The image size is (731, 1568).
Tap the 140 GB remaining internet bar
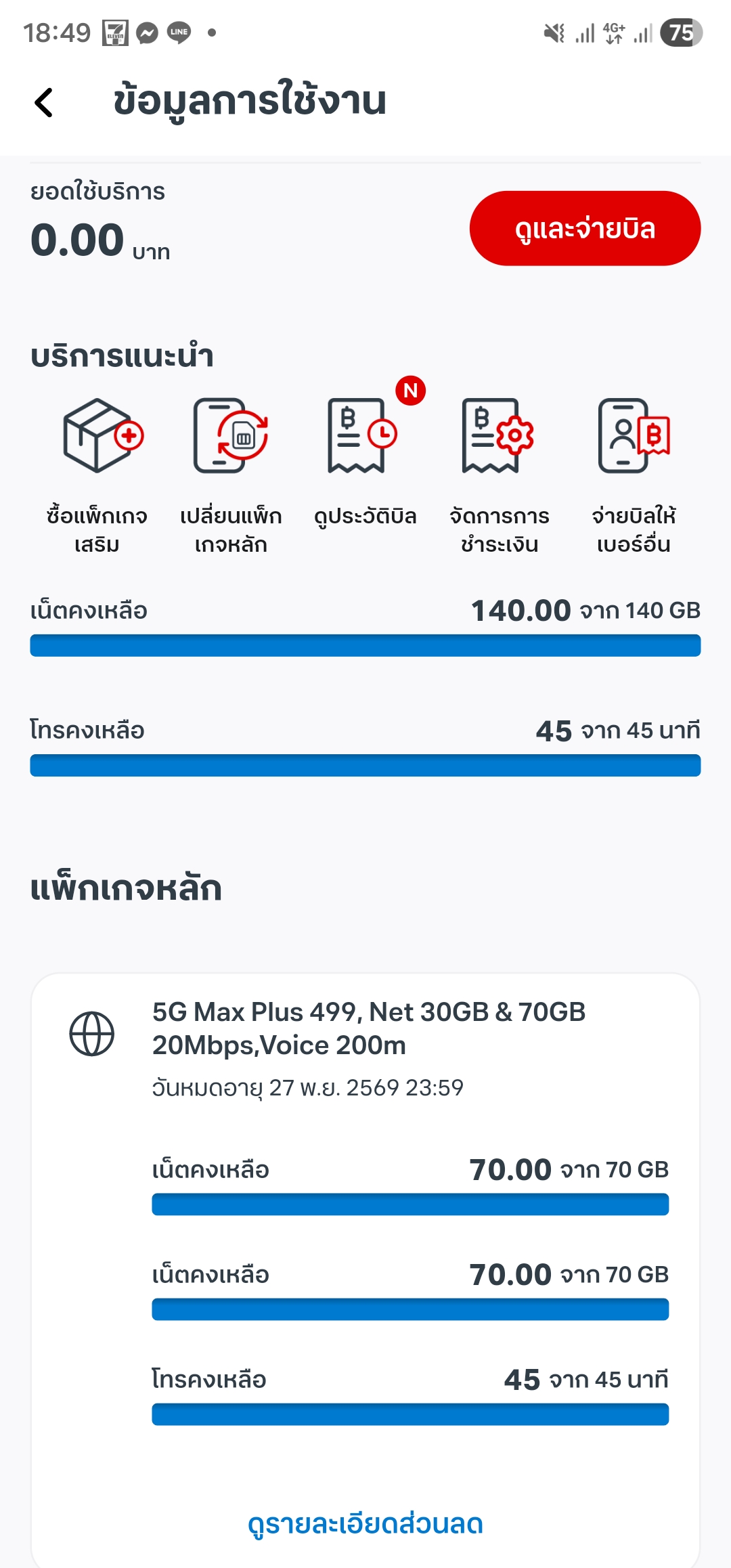tap(365, 645)
